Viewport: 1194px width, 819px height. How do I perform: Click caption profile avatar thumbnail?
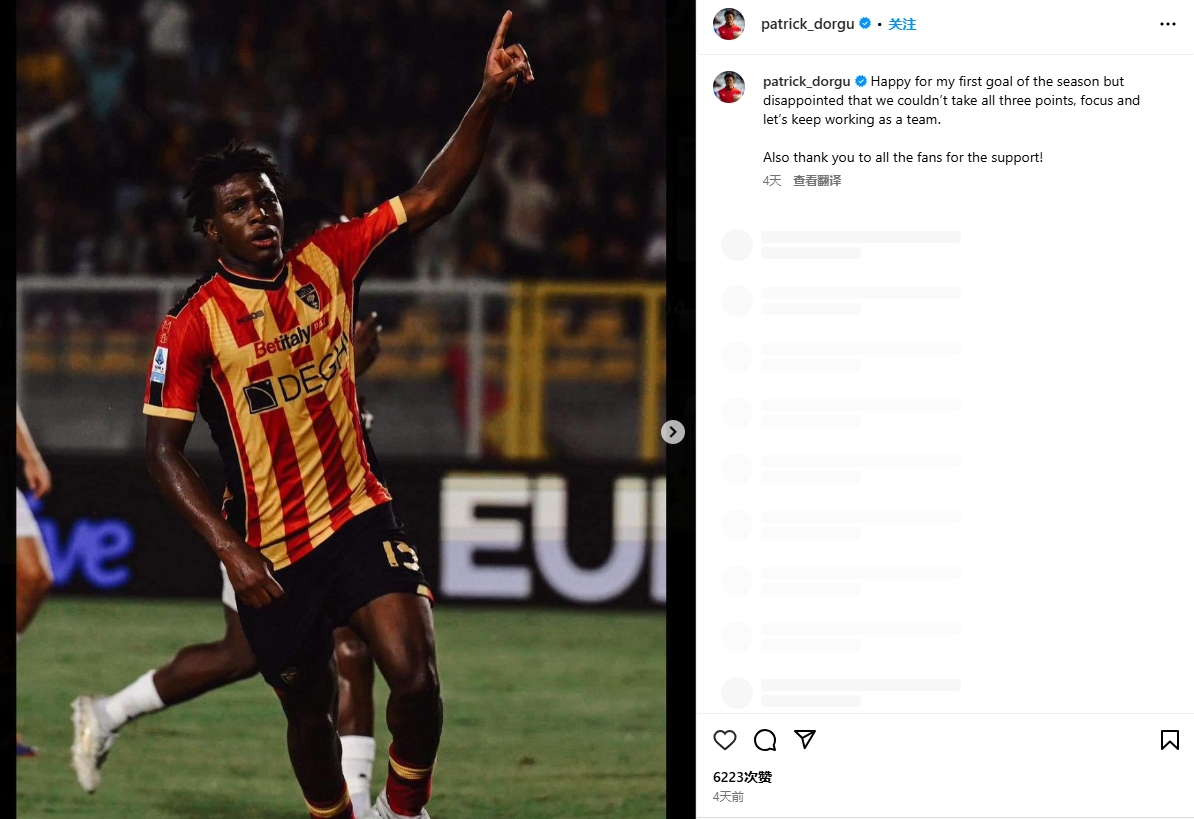pos(729,88)
